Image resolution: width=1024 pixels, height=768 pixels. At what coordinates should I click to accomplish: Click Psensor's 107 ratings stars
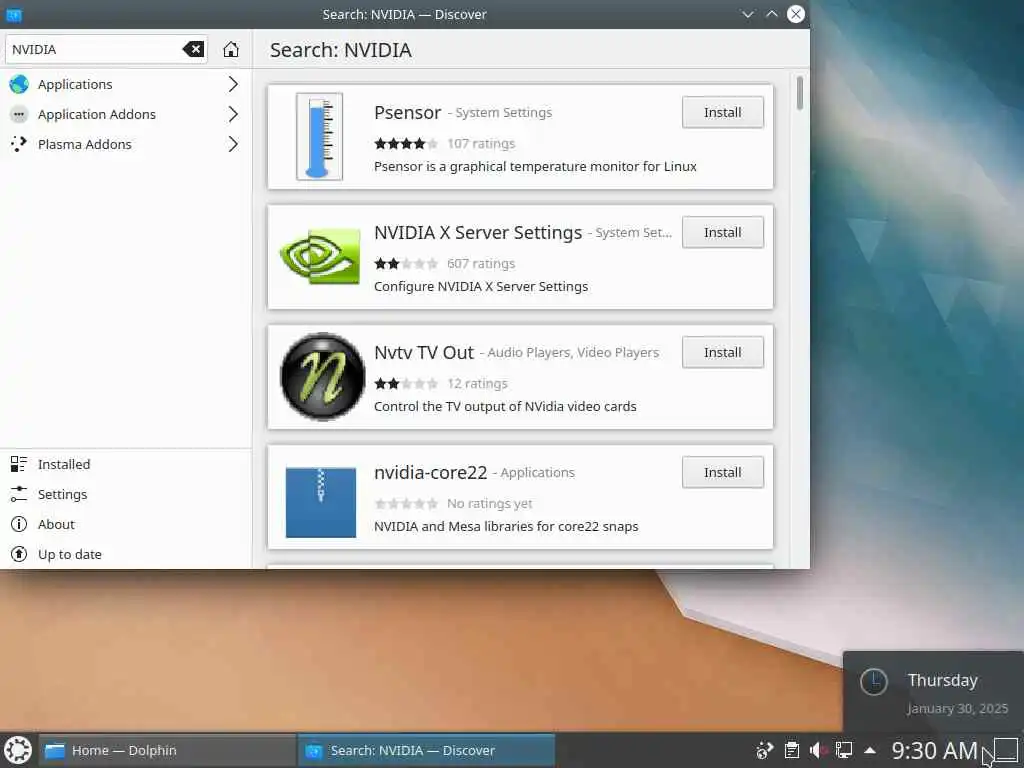click(406, 144)
